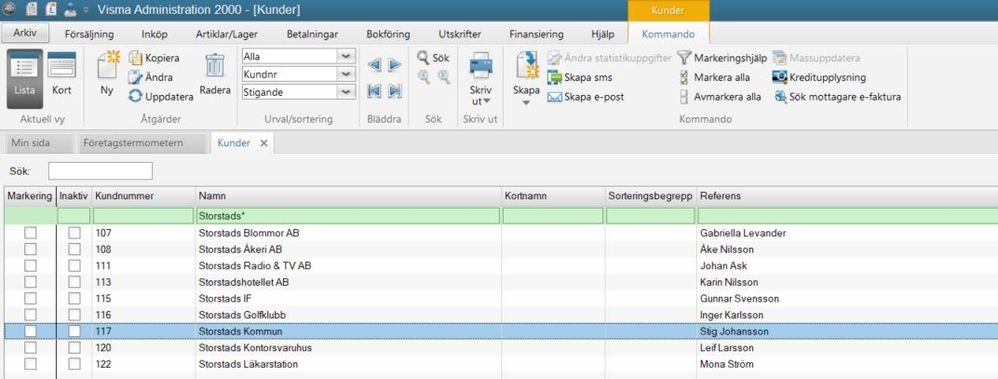Open the Bokföring ribbon tab

click(x=388, y=34)
